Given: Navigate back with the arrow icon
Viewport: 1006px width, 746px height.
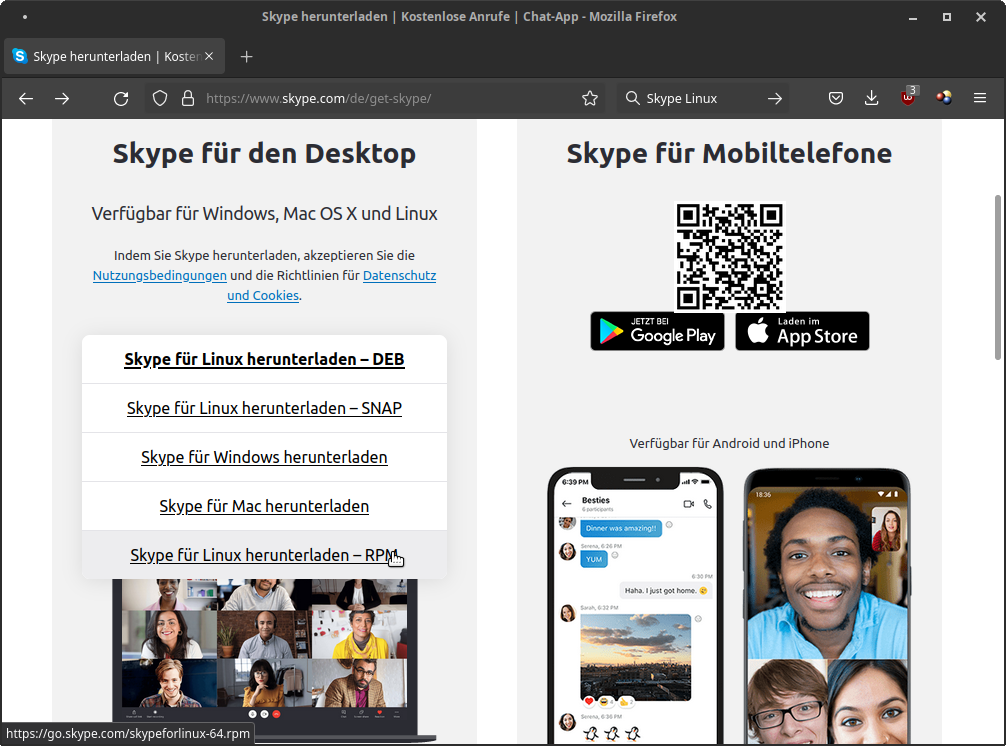Looking at the screenshot, I should point(26,98).
